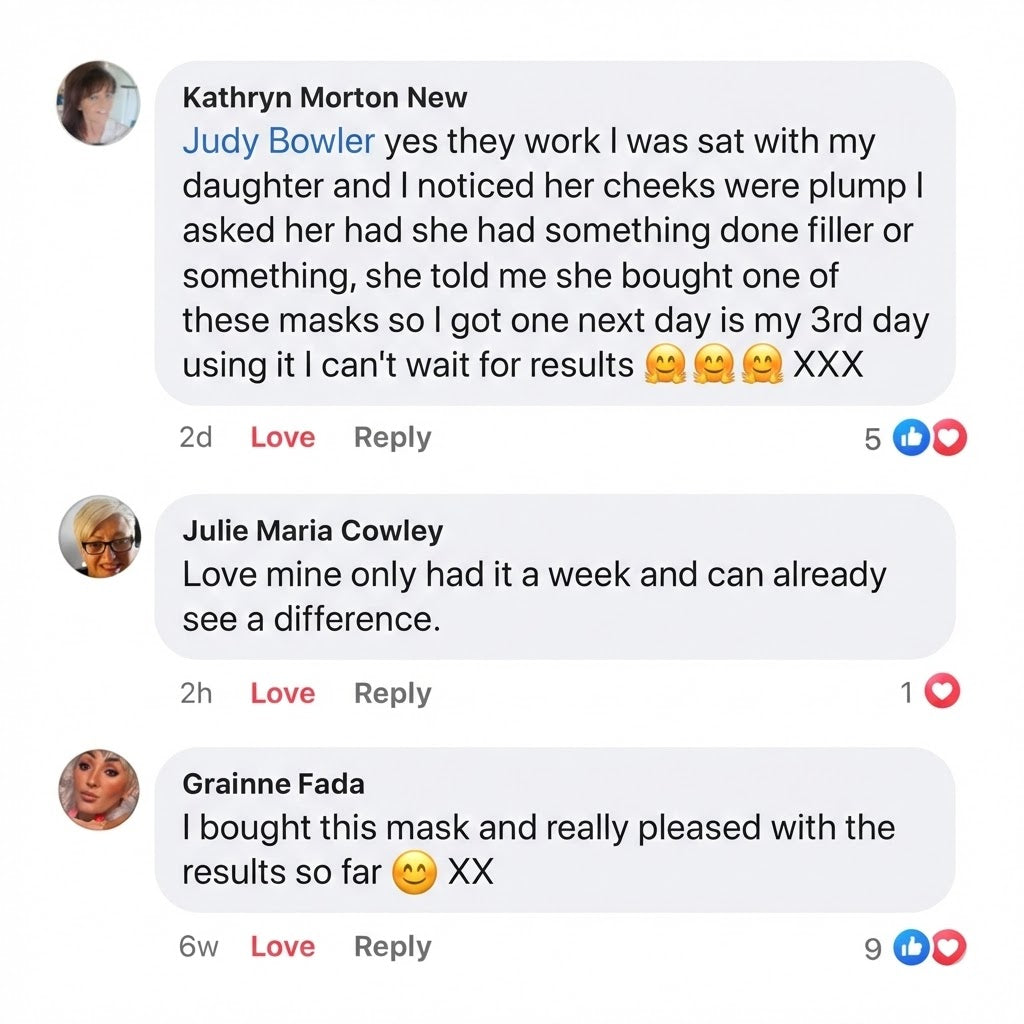The width and height of the screenshot is (1024, 1024).
Task: Open Kathryn Morton New's name link
Action: coord(324,98)
